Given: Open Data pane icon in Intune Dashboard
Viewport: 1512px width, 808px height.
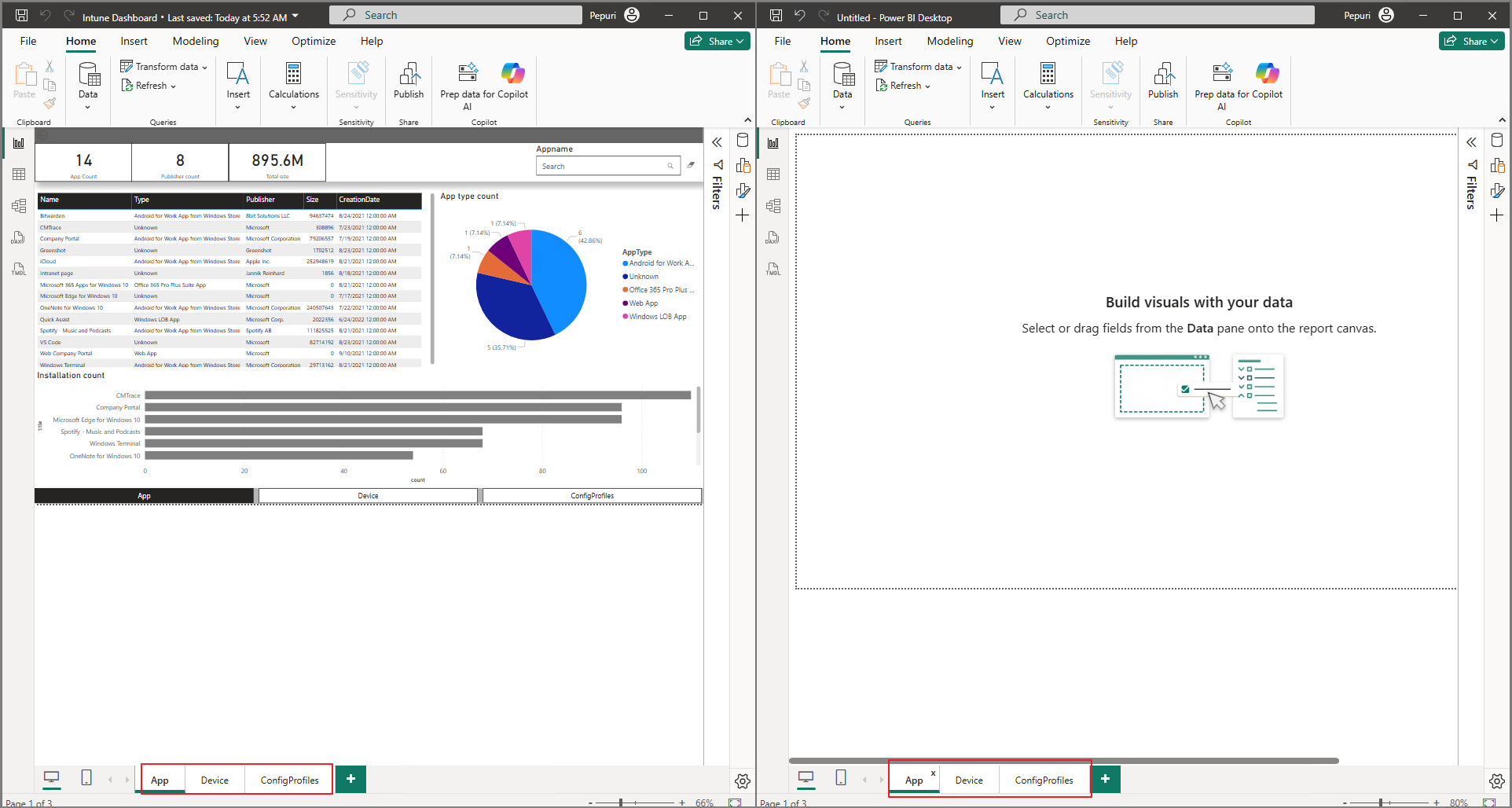Looking at the screenshot, I should tap(743, 141).
